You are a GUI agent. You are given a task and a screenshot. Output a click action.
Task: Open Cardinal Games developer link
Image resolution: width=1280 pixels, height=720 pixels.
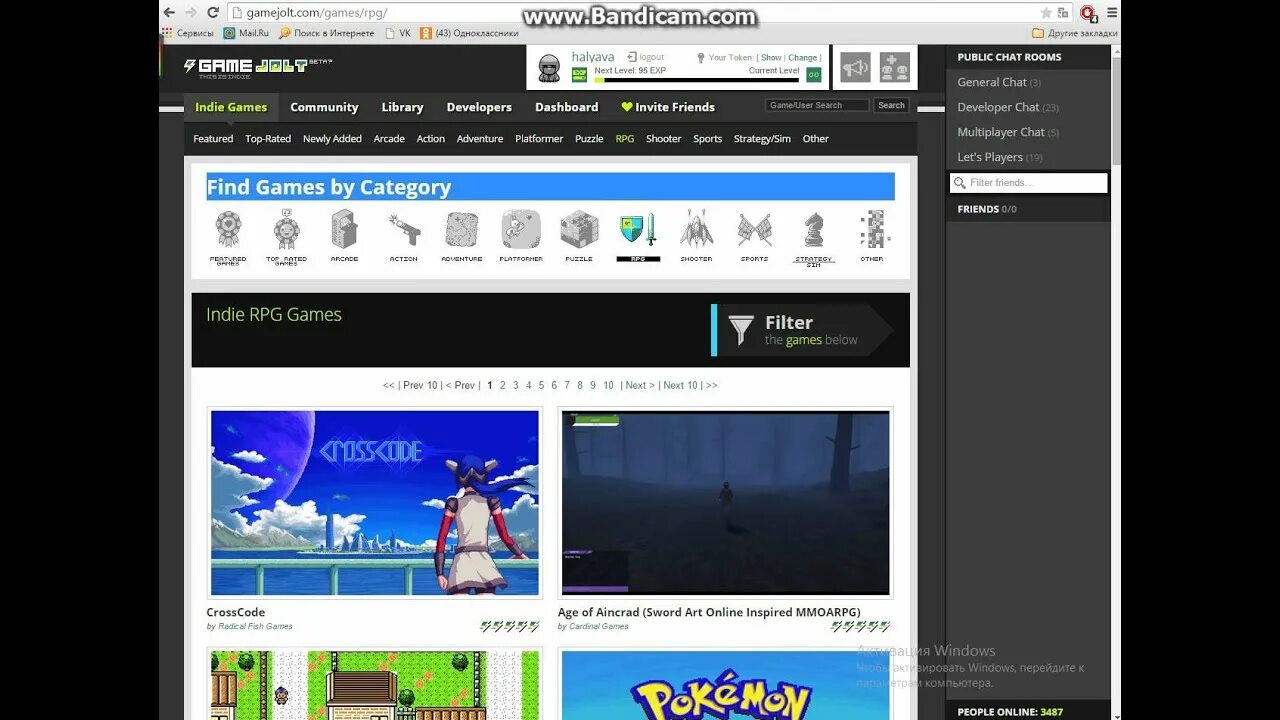pyautogui.click(x=599, y=627)
